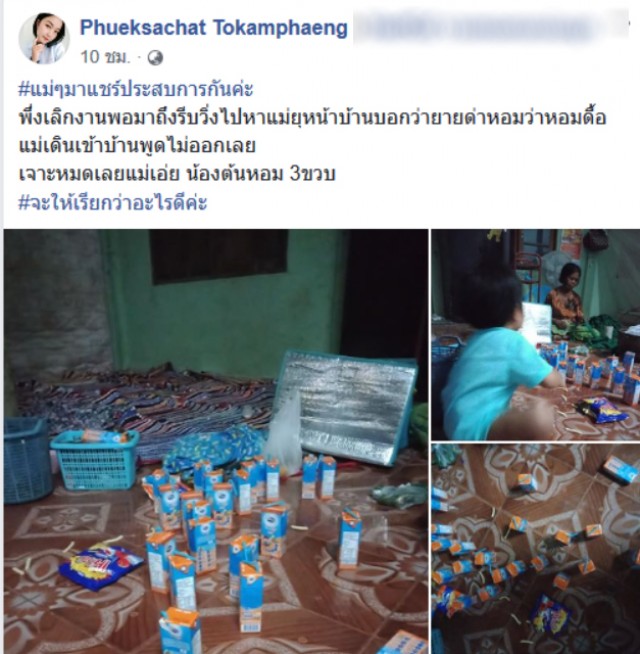Open bottom-right photo of scattered cartons
This screenshot has height=654, width=640.
[536, 548]
